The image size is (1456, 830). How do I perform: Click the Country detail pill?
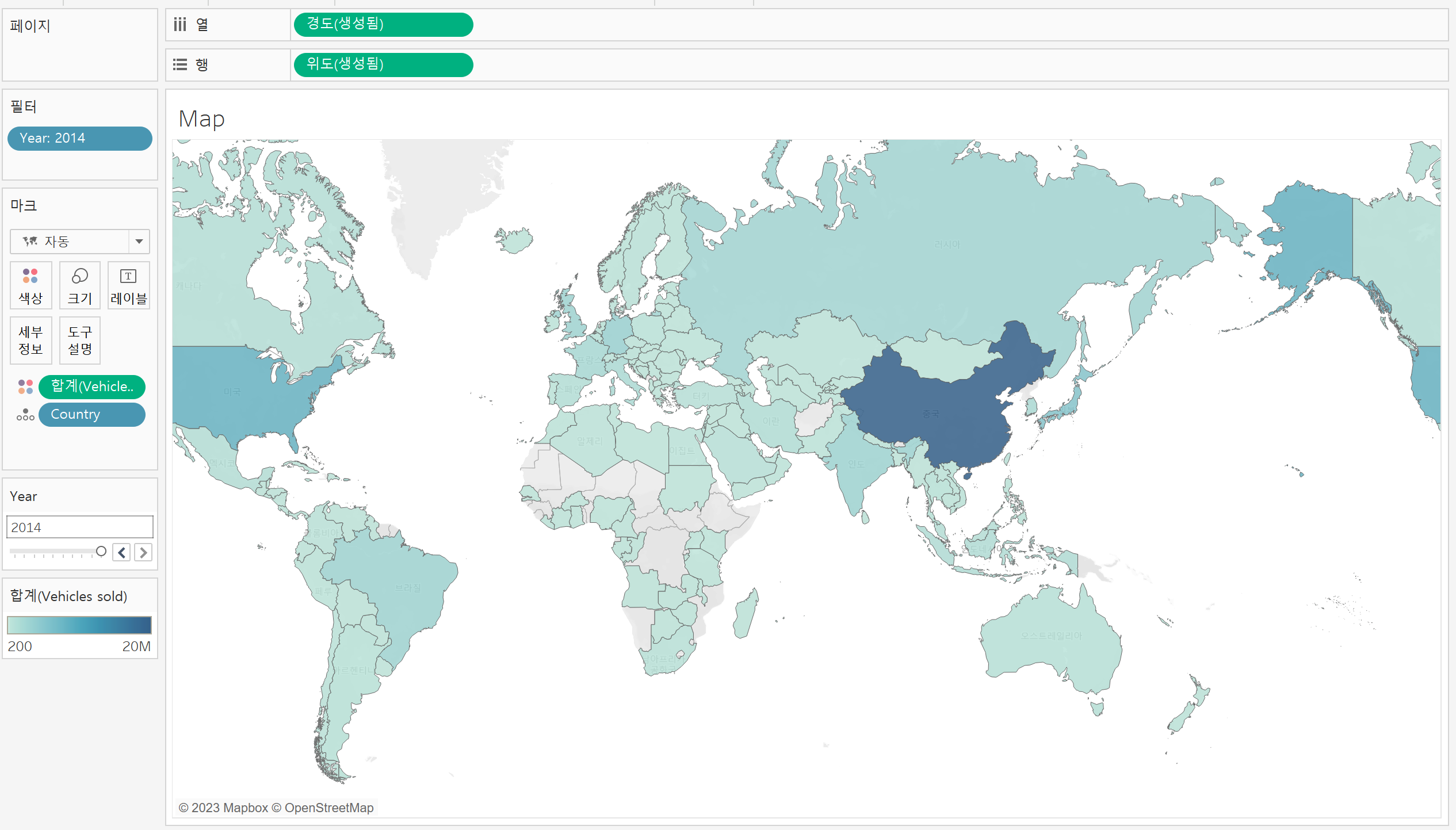pyautogui.click(x=91, y=415)
